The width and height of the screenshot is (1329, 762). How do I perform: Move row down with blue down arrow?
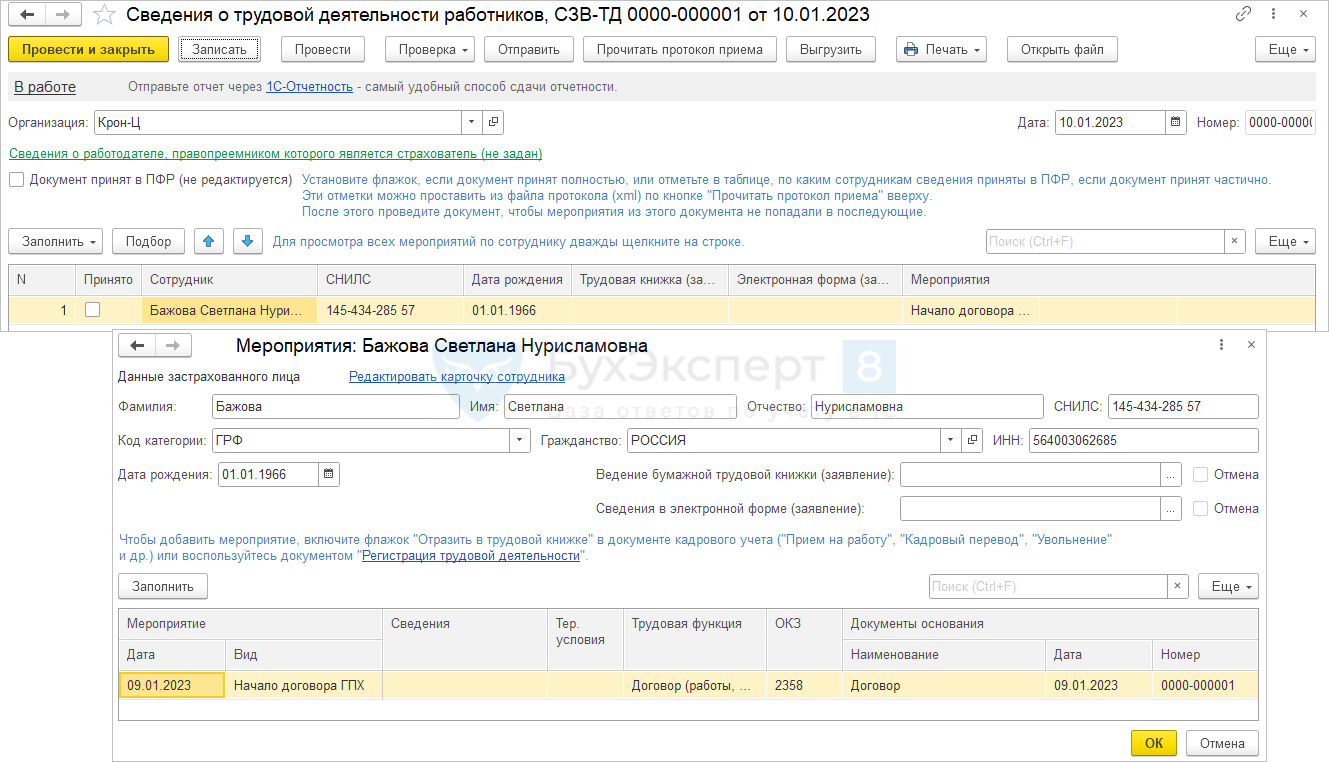point(248,241)
